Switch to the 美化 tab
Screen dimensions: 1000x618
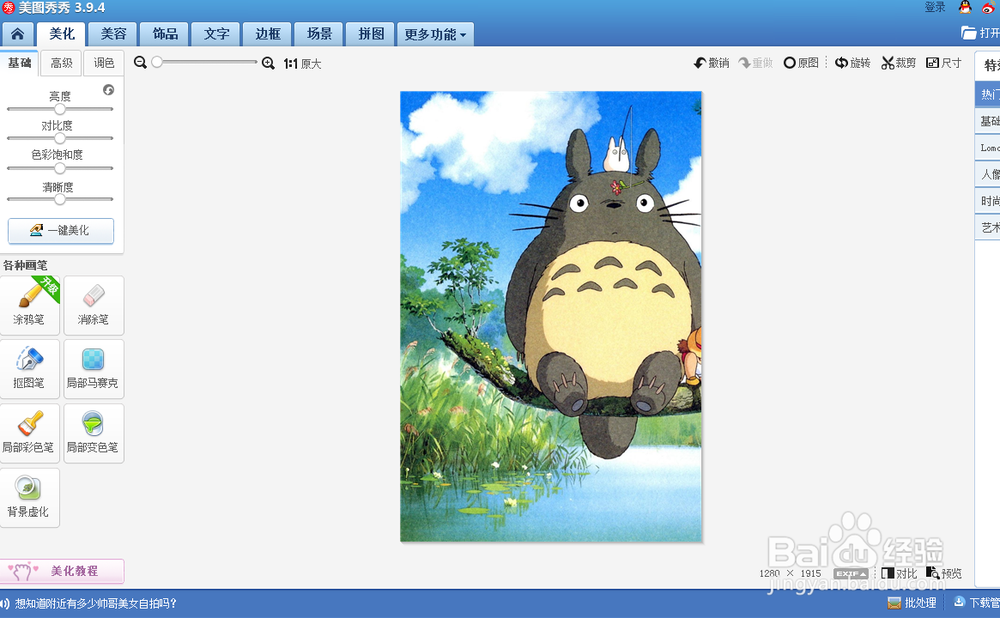pos(61,34)
